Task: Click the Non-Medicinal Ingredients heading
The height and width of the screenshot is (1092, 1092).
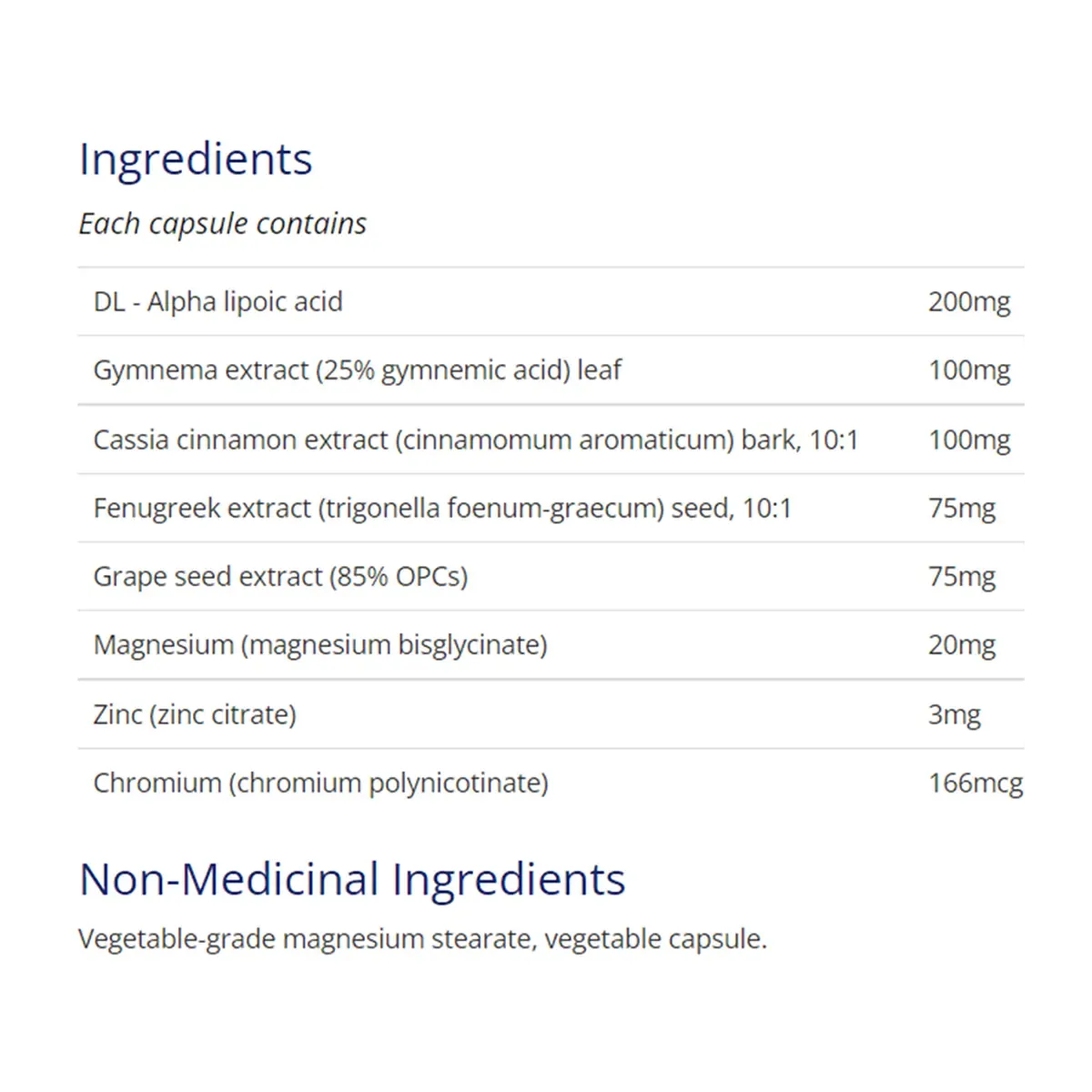Action: pos(352,879)
